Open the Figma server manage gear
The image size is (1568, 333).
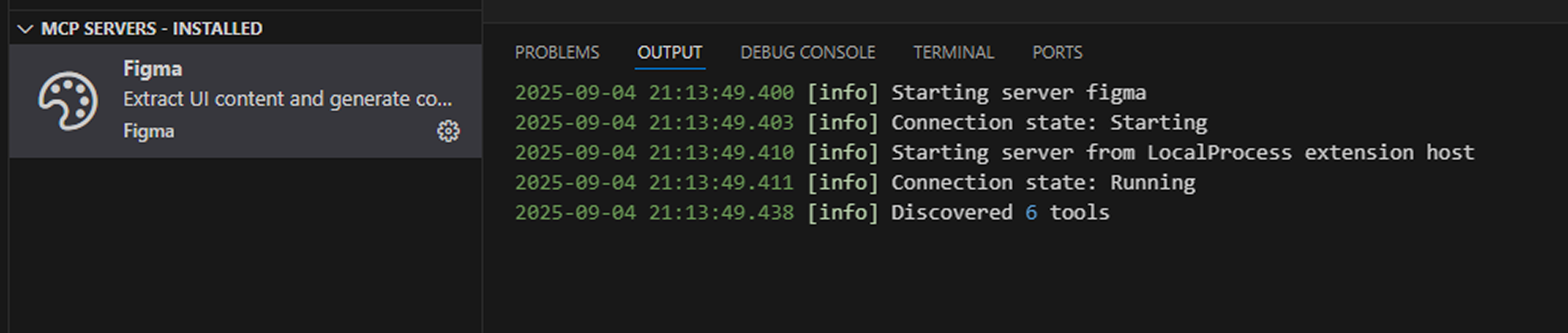point(448,131)
